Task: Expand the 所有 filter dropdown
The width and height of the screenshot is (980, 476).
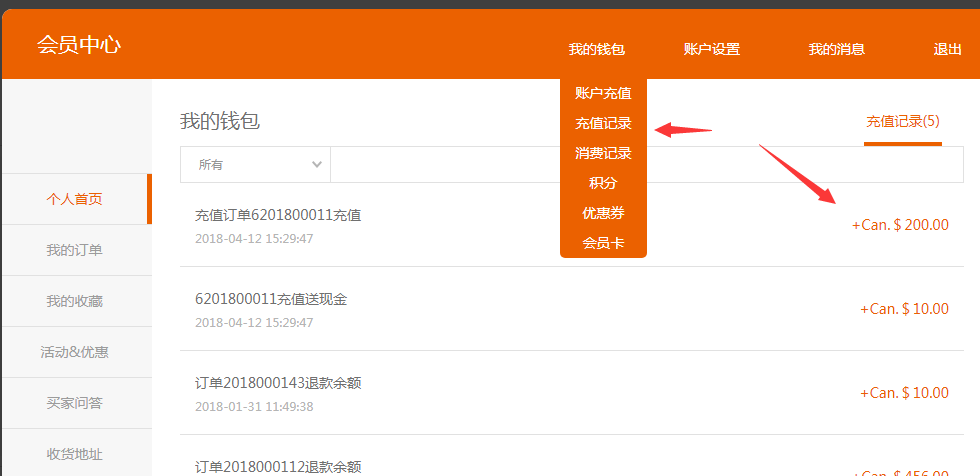Action: click(x=254, y=165)
